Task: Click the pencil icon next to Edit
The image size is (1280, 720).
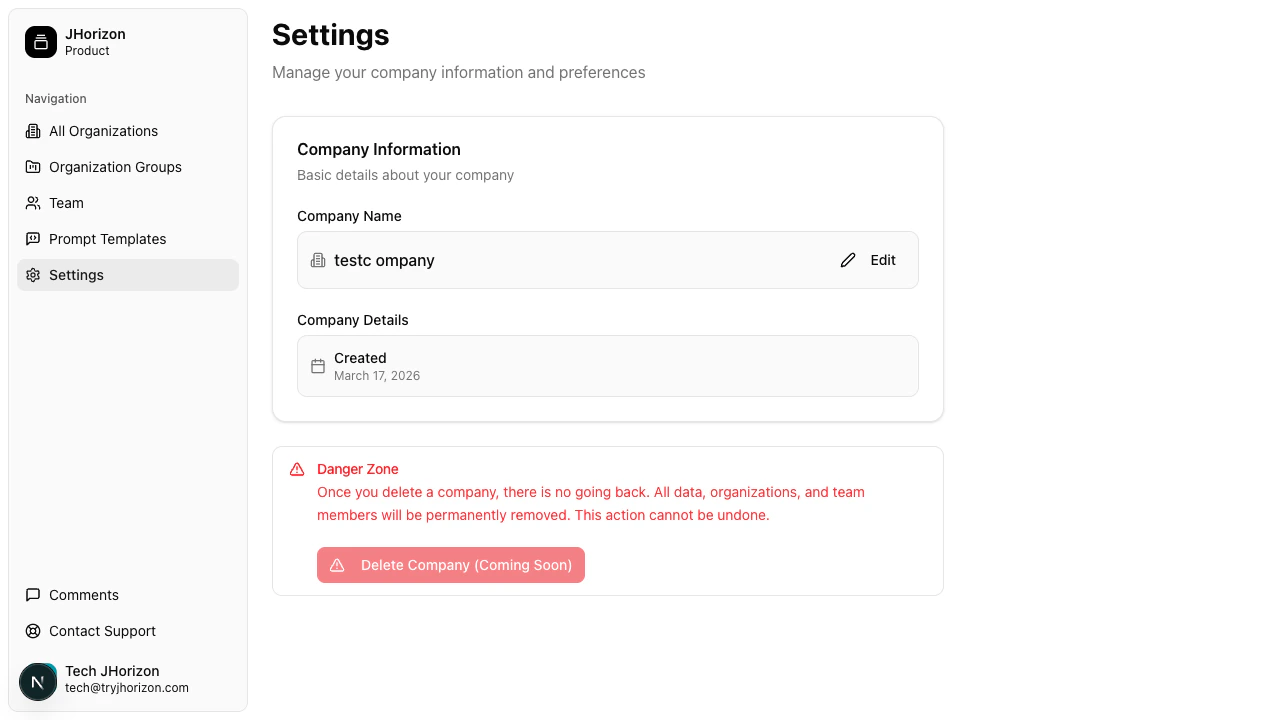Action: 848,260
